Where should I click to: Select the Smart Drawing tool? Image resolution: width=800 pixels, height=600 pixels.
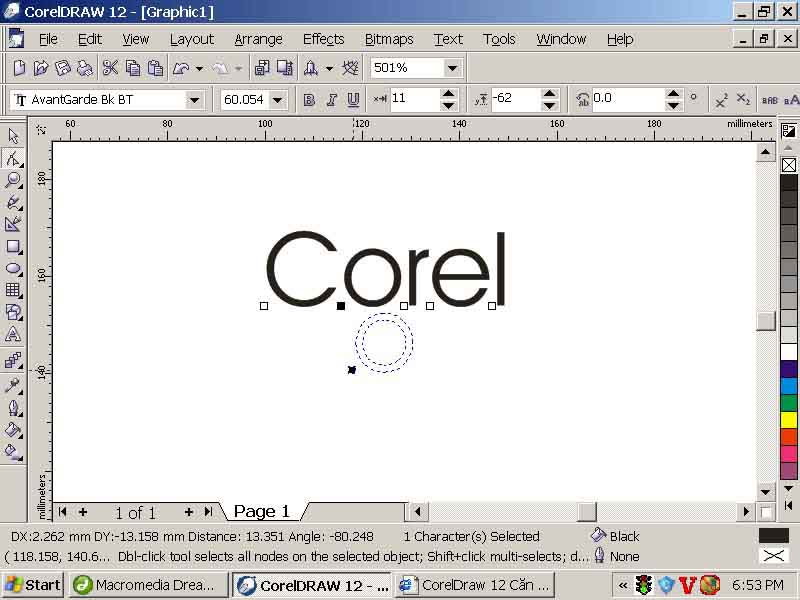(13, 224)
